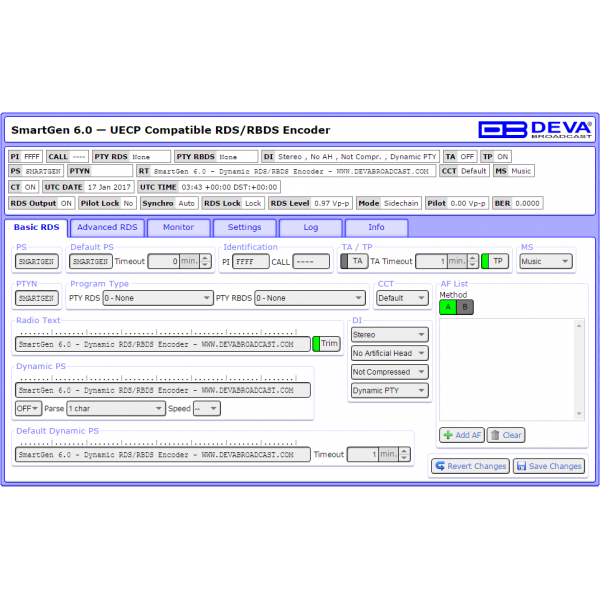The width and height of the screenshot is (600, 600).
Task: Click the Default Dynamic PS Timeout stepper
Action: tap(404, 454)
